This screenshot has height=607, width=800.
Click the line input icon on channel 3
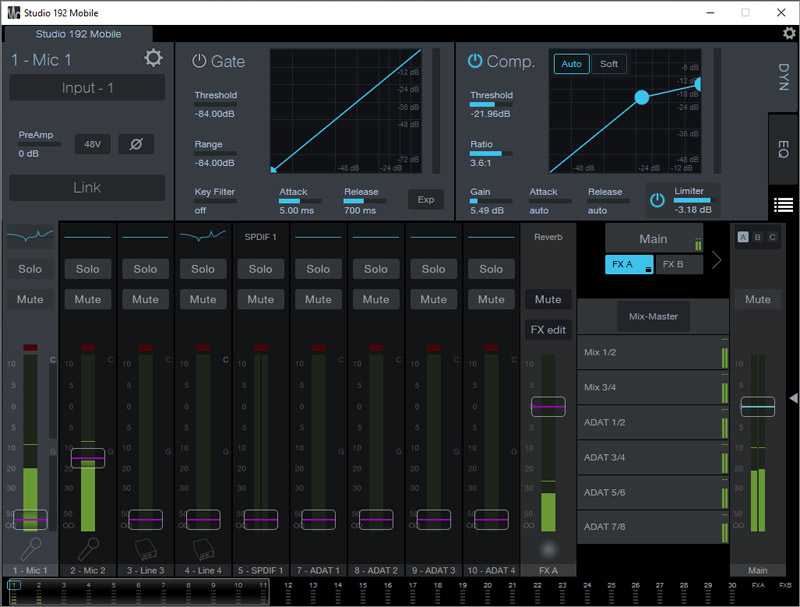pyautogui.click(x=145, y=549)
